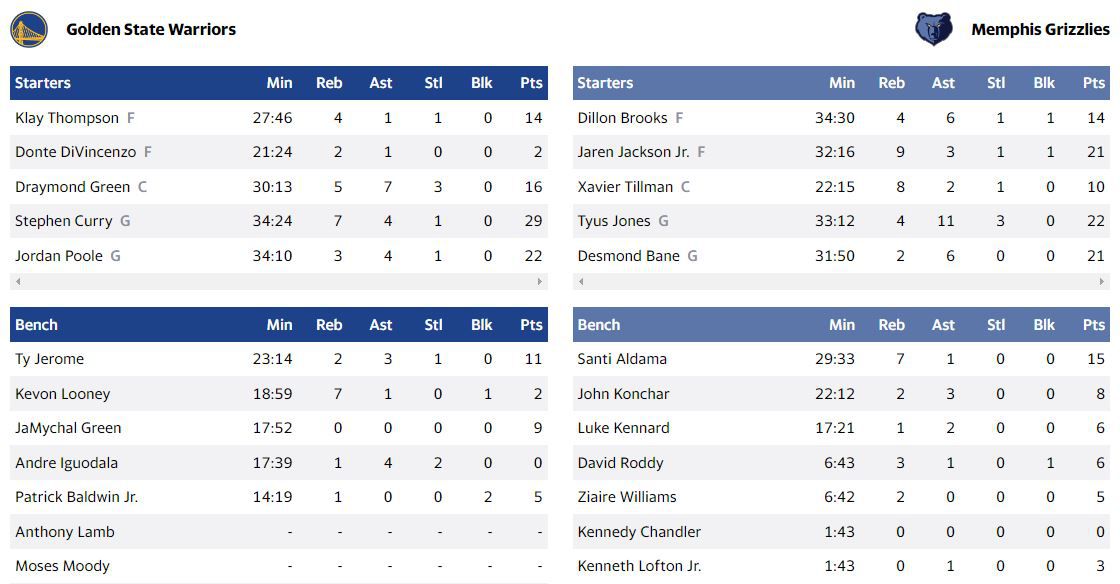This screenshot has width=1120, height=584.
Task: Click right scroll arrow under Grizzlies starters
Action: click(1102, 281)
